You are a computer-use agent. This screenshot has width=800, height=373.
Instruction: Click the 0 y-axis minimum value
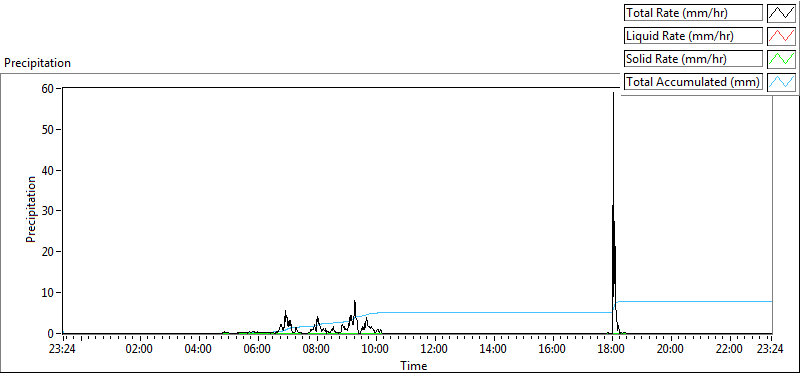tap(52, 334)
